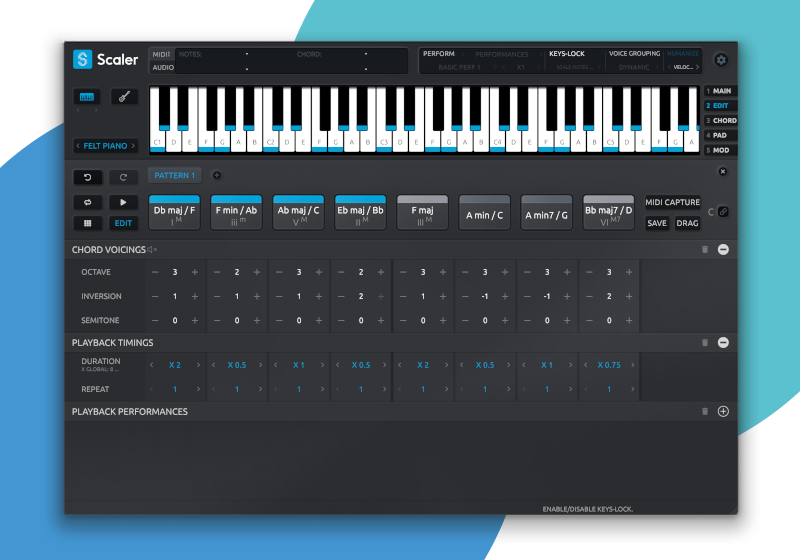Click the link icon beside DRAG
Screen dimensions: 800x560
(x=723, y=212)
